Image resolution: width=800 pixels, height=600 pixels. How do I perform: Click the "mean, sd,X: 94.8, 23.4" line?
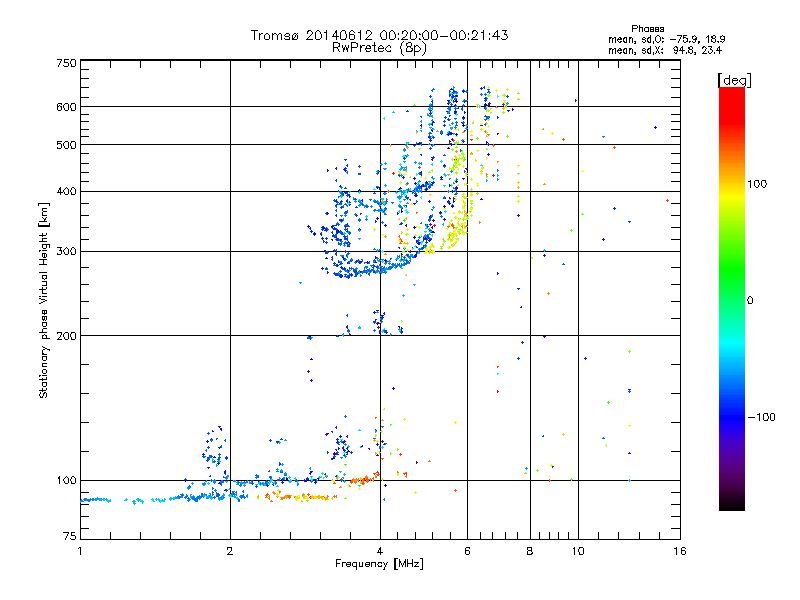point(665,50)
